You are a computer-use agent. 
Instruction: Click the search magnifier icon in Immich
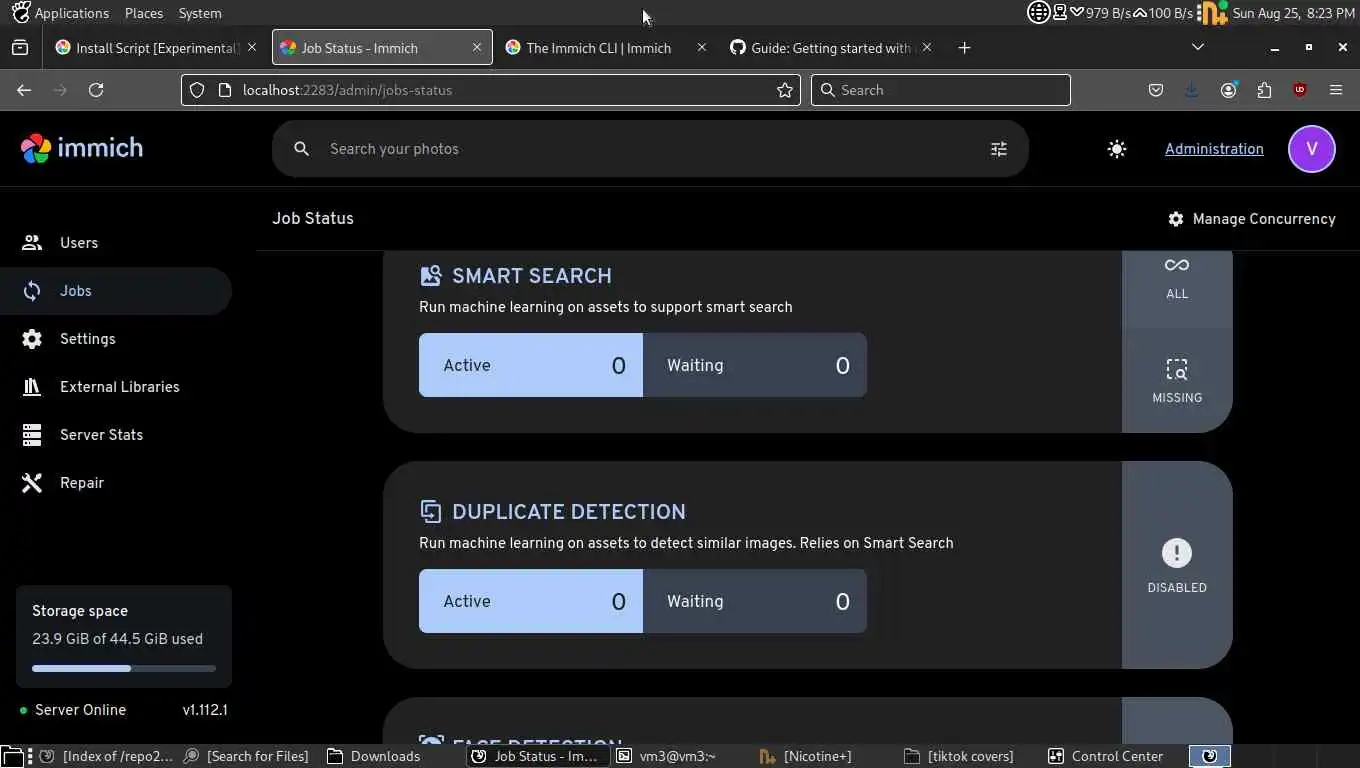coord(301,149)
